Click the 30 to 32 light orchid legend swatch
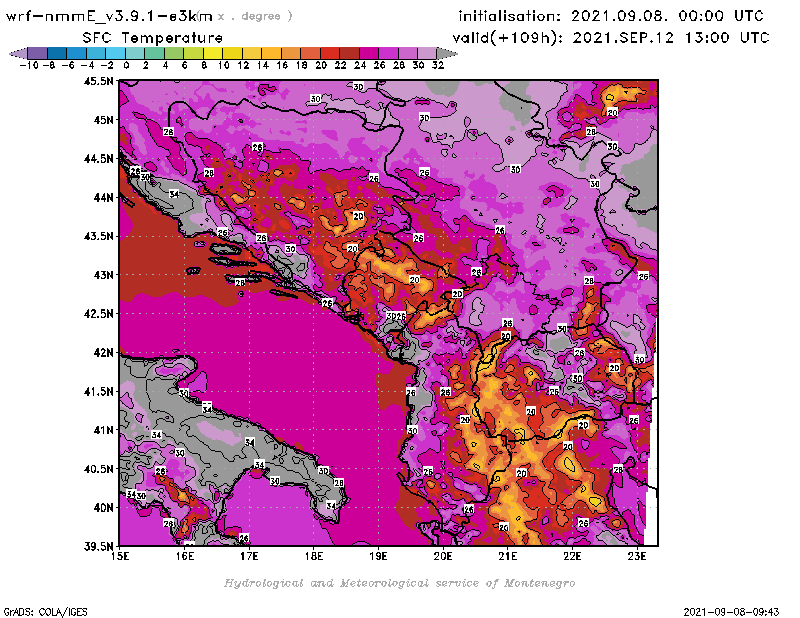The image size is (800, 618). 428,53
